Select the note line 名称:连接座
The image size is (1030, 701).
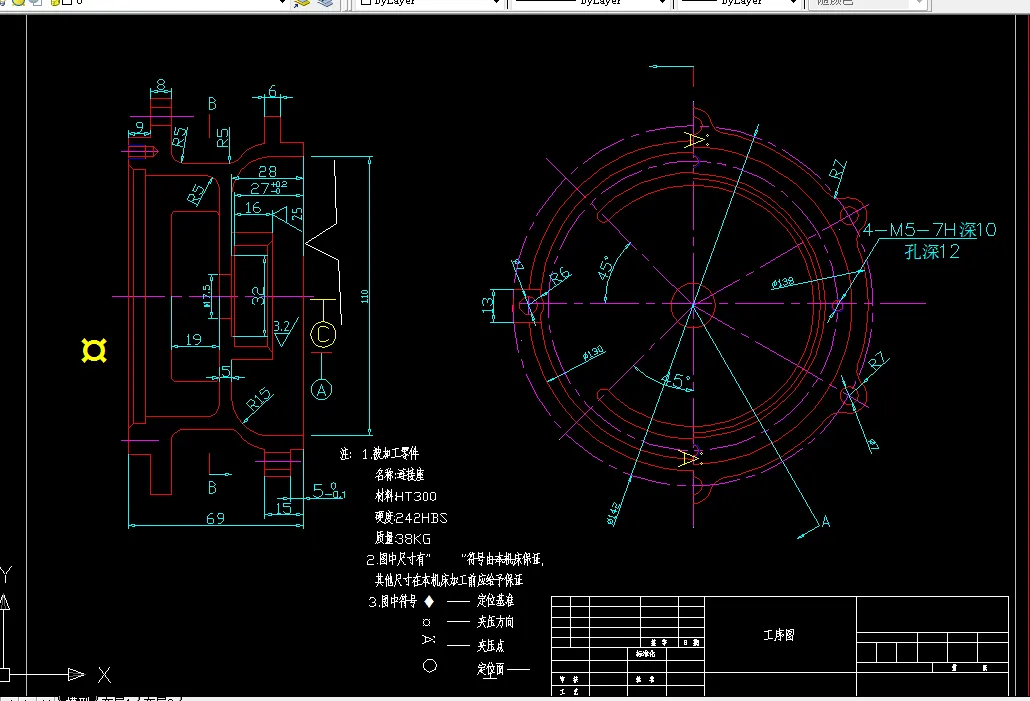click(399, 474)
